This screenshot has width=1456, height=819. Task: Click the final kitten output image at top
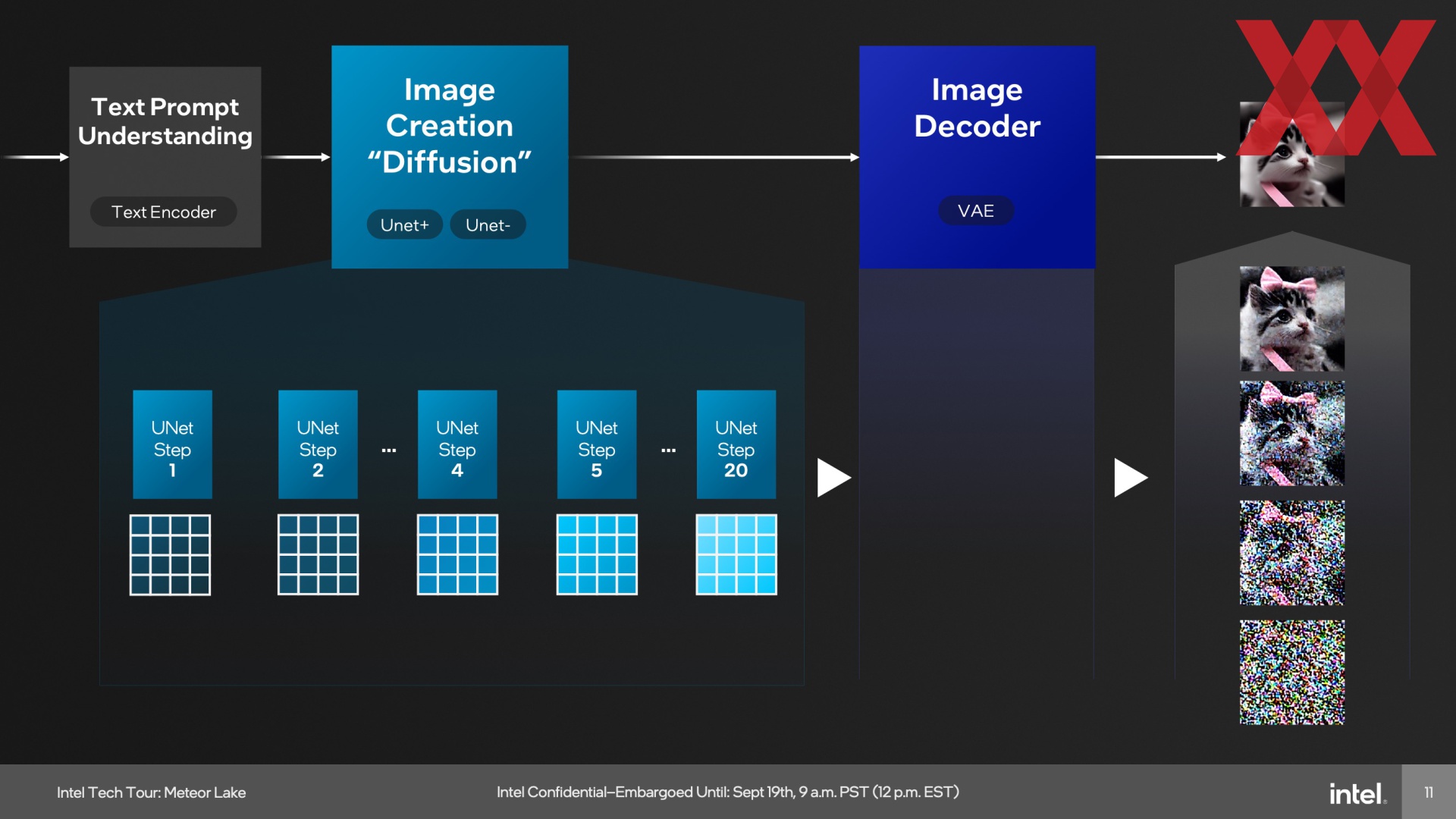[1292, 155]
